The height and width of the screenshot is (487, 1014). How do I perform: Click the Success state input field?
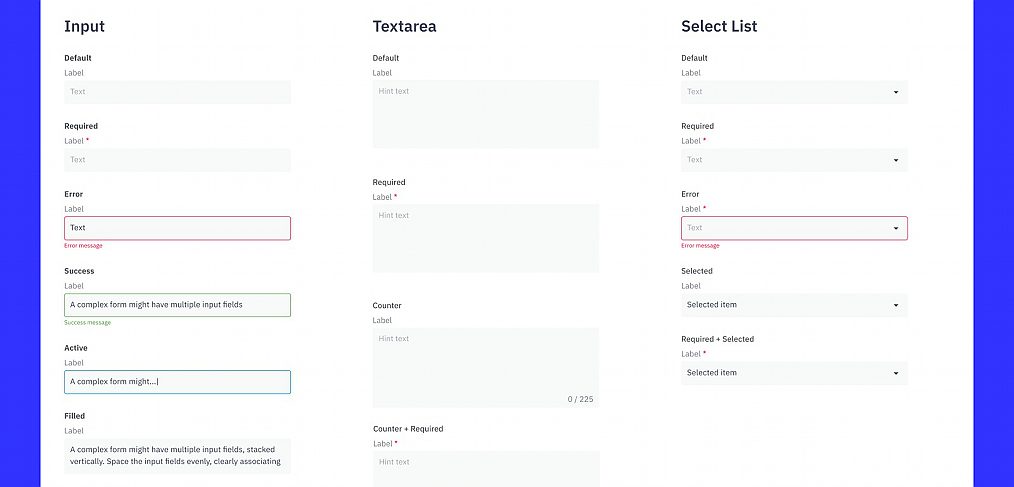coord(177,305)
